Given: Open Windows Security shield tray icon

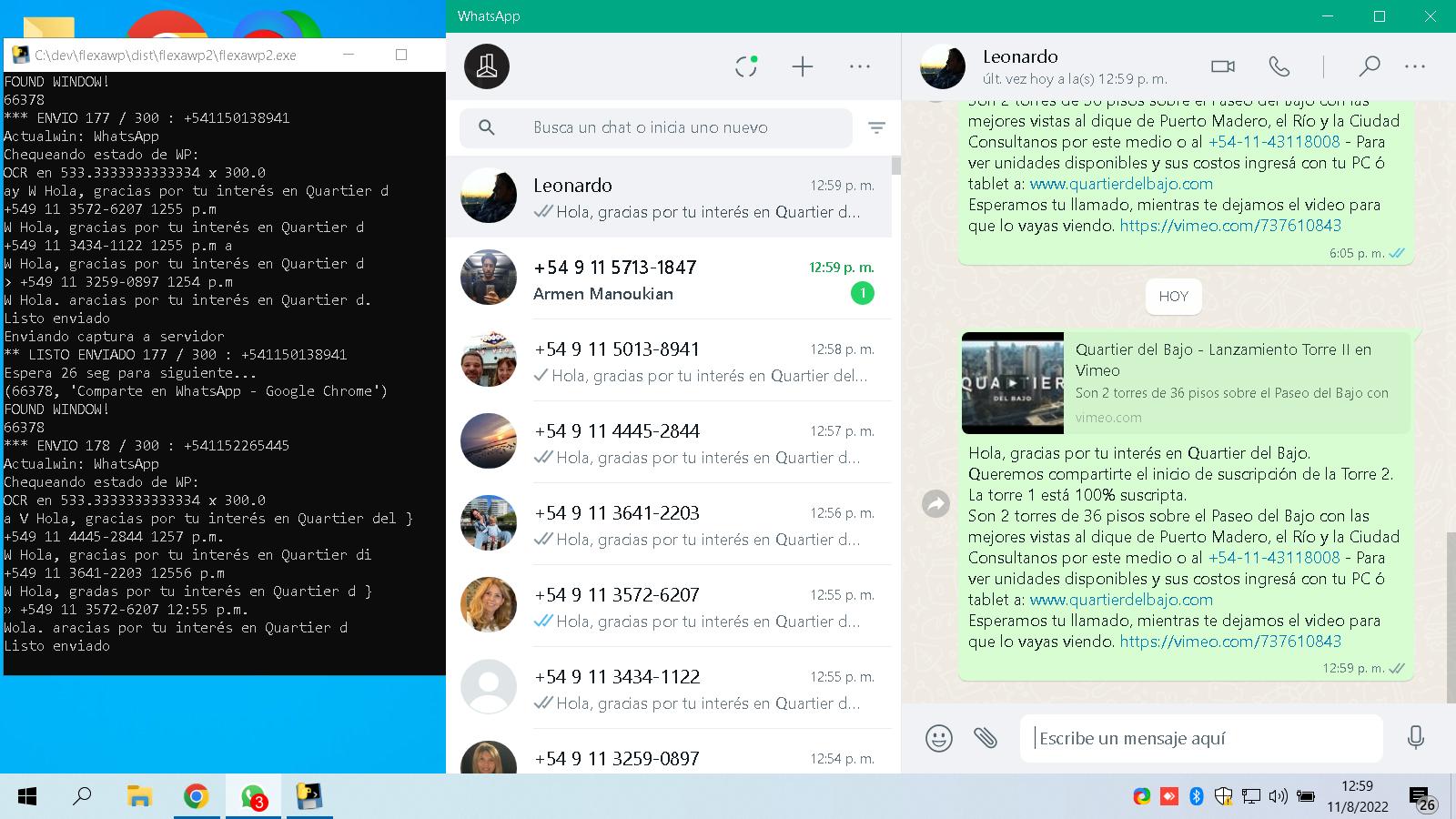Looking at the screenshot, I should click(1224, 797).
